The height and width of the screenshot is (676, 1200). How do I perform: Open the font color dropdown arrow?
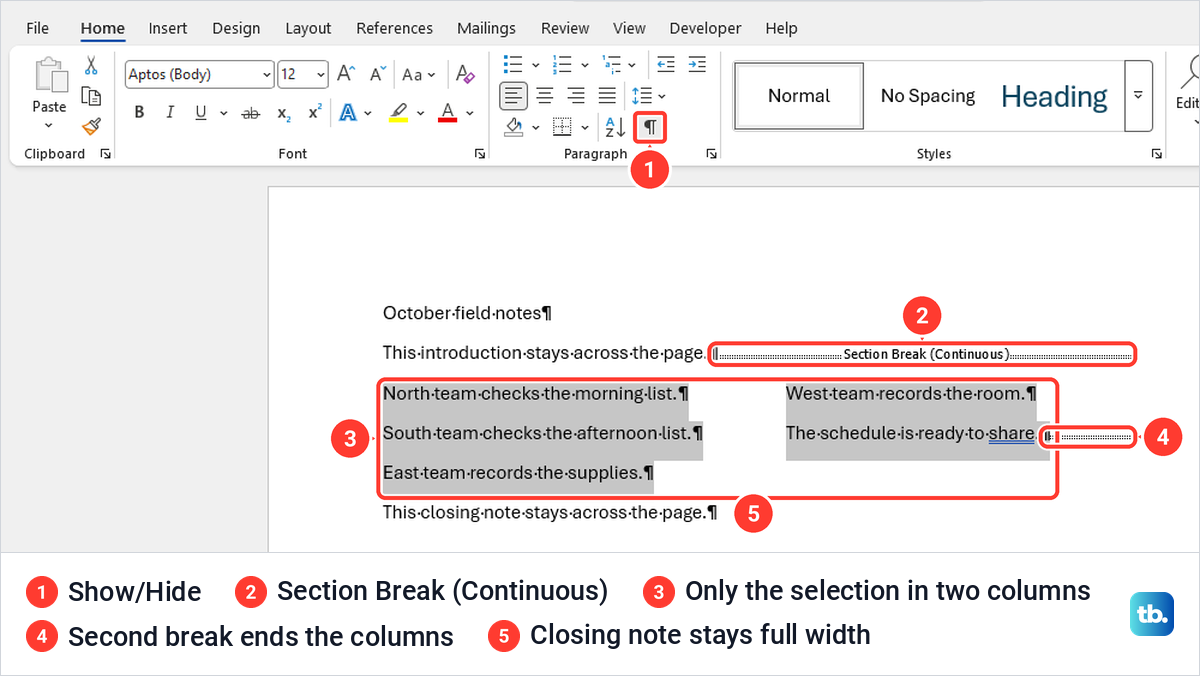pyautogui.click(x=470, y=112)
